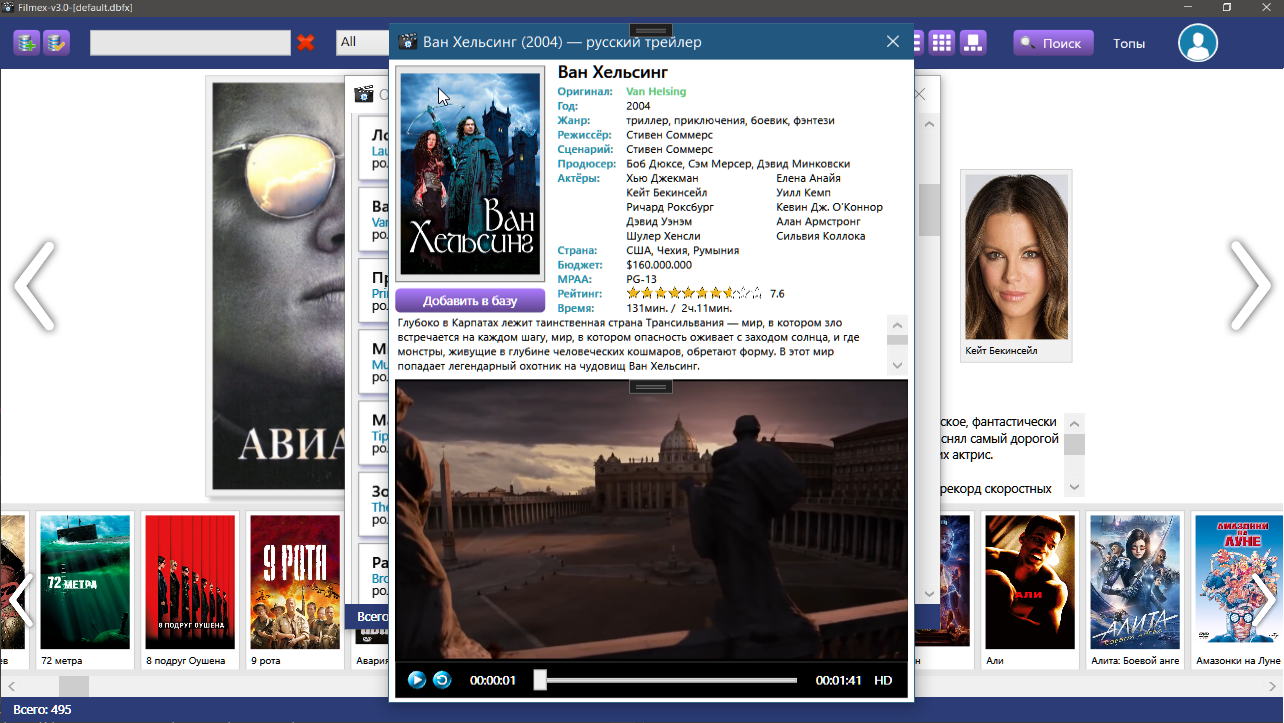The image size is (1284, 723).
Task: Click the add database icon in toolbar
Action: pos(26,43)
